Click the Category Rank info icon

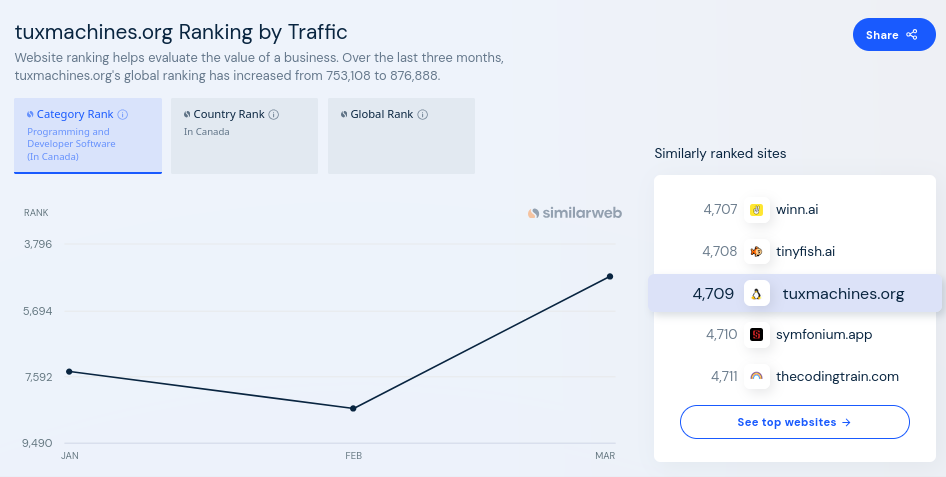pyautogui.click(x=123, y=115)
